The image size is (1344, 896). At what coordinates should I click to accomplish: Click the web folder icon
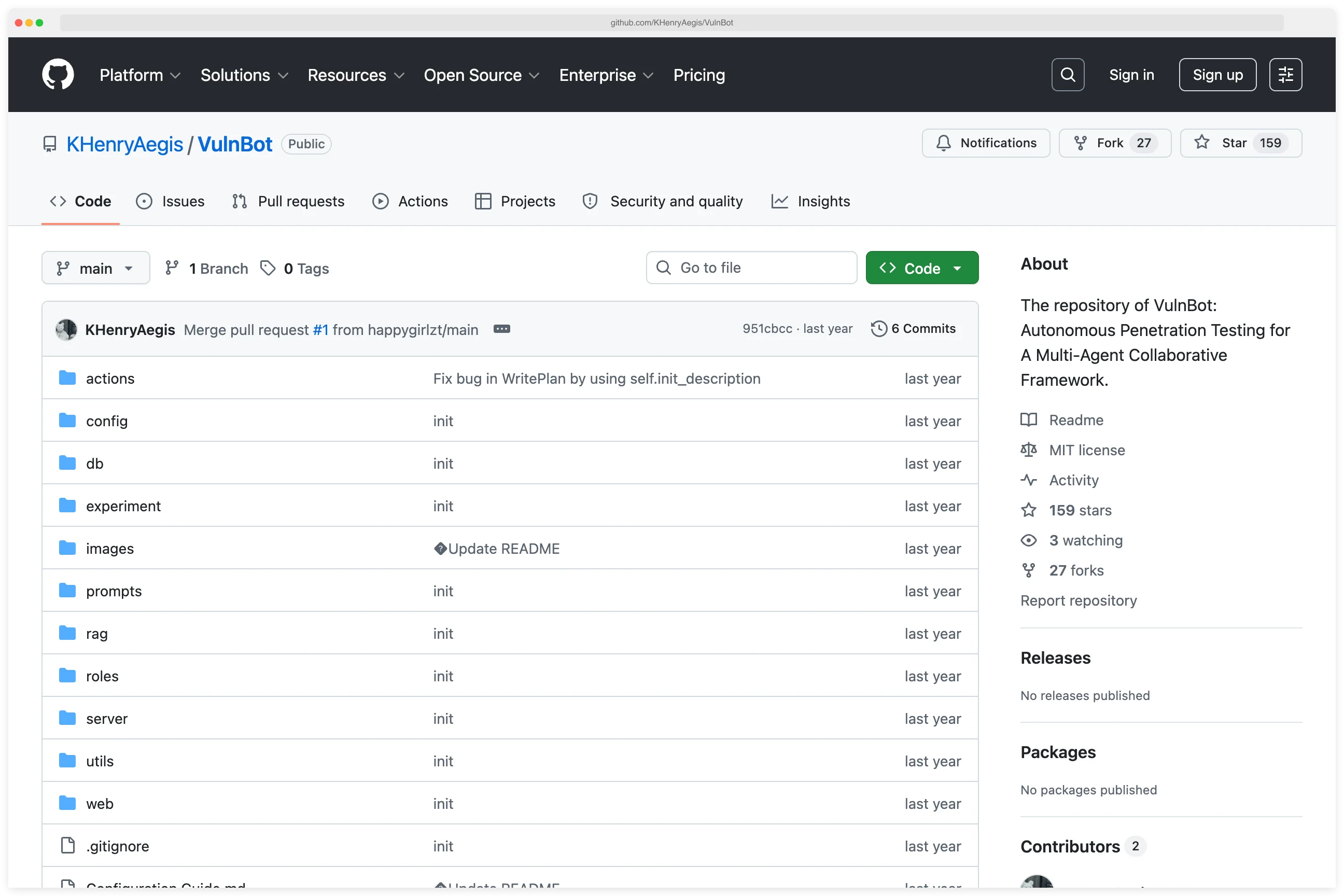point(67,803)
